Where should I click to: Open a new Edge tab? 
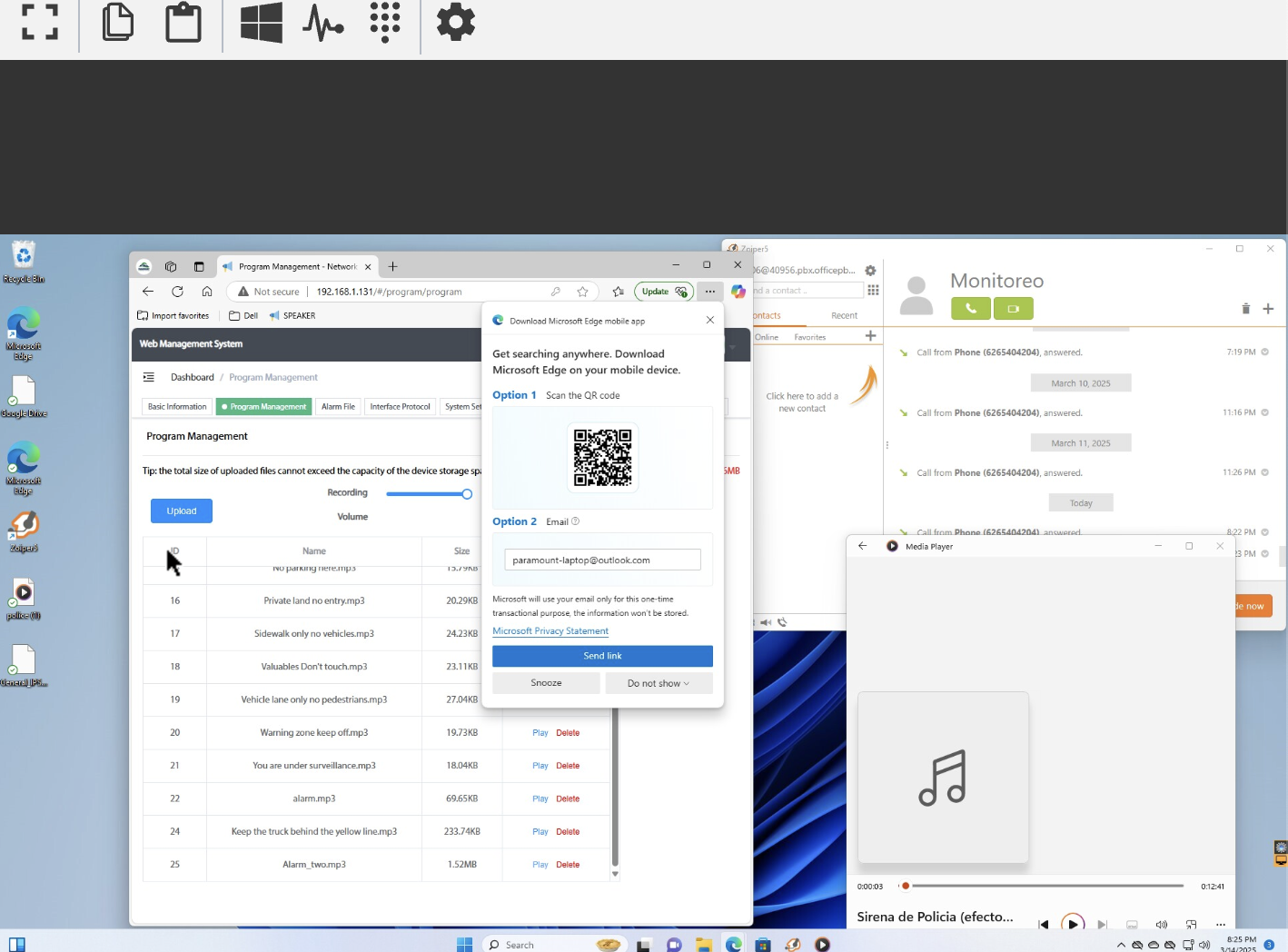click(x=393, y=266)
